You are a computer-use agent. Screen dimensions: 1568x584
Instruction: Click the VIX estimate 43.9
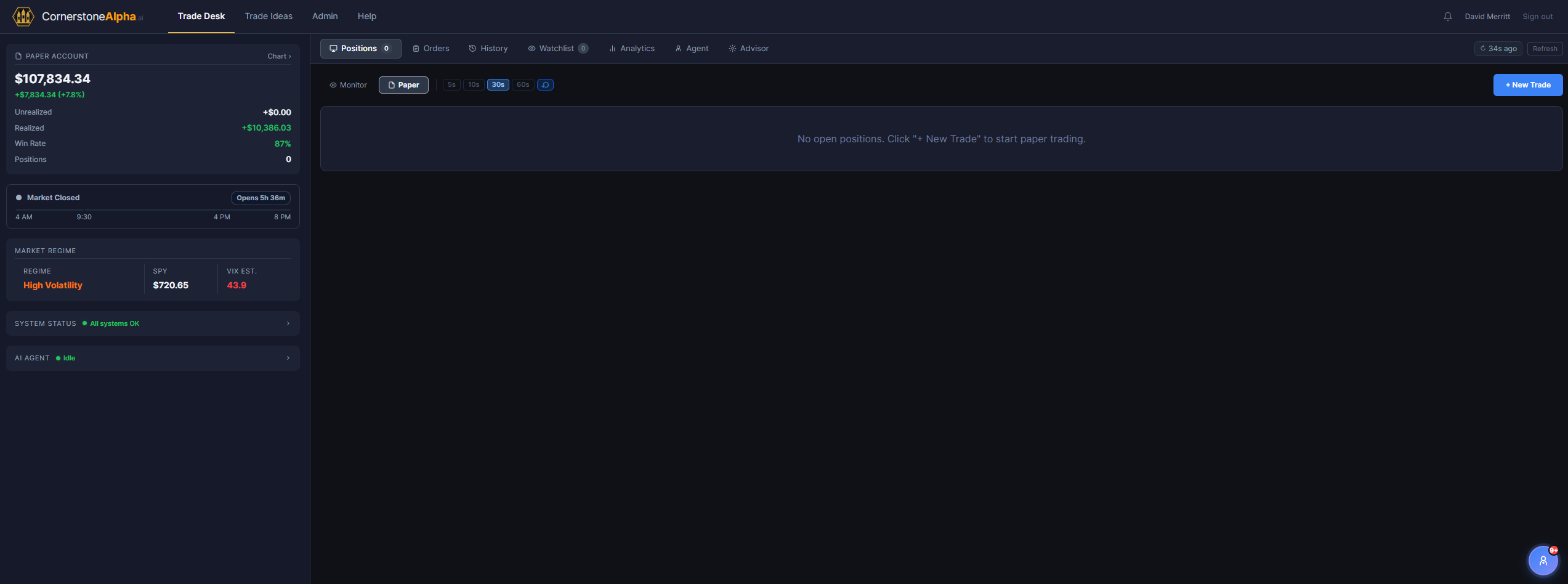(236, 285)
